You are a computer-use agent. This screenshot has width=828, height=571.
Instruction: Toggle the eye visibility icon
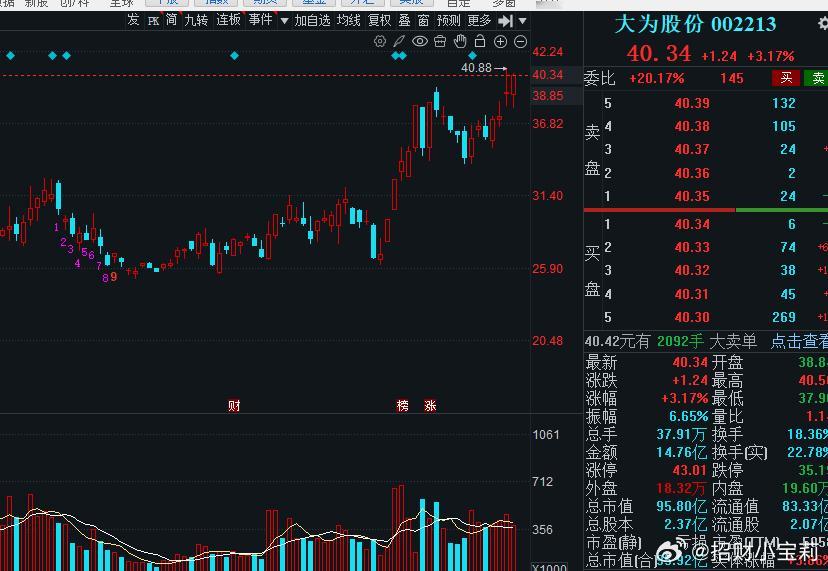(x=420, y=41)
